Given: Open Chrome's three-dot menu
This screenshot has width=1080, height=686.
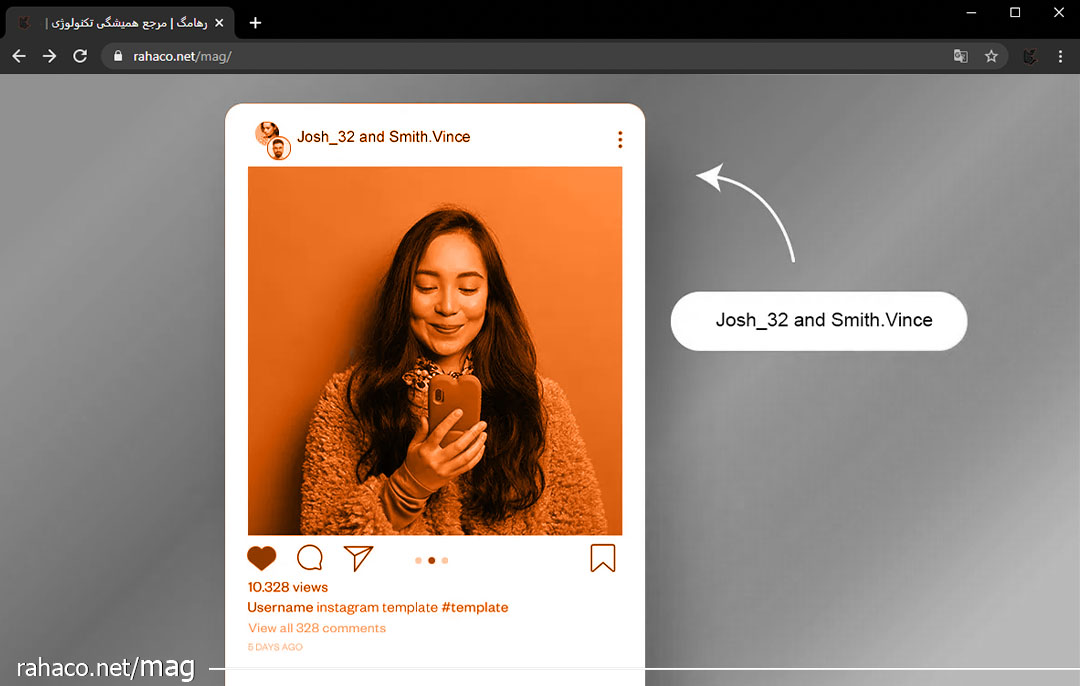Looking at the screenshot, I should [1061, 56].
